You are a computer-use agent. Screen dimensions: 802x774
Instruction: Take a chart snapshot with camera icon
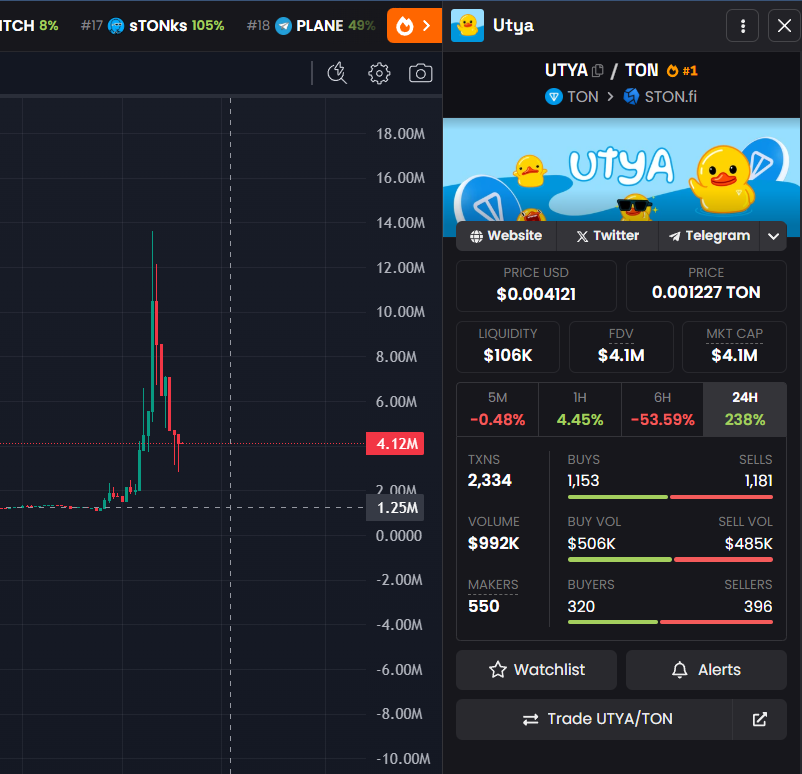click(420, 73)
